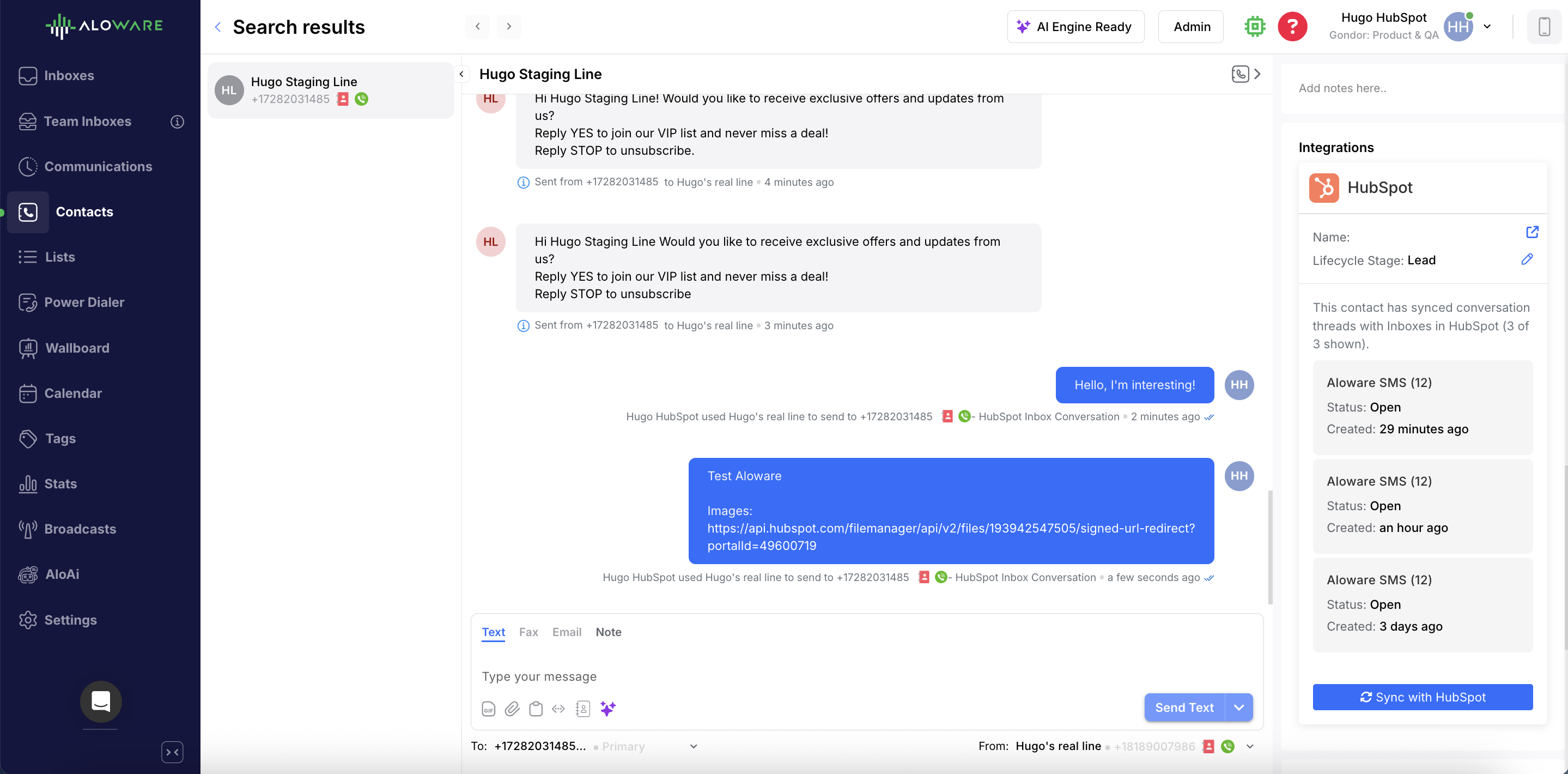Expand call options next to Hugo Staging Line

tap(1257, 74)
